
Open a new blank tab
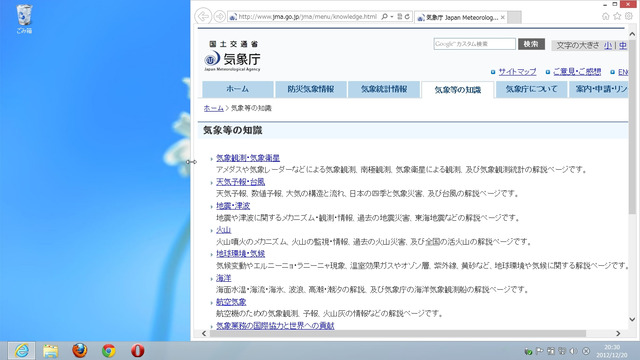514,17
